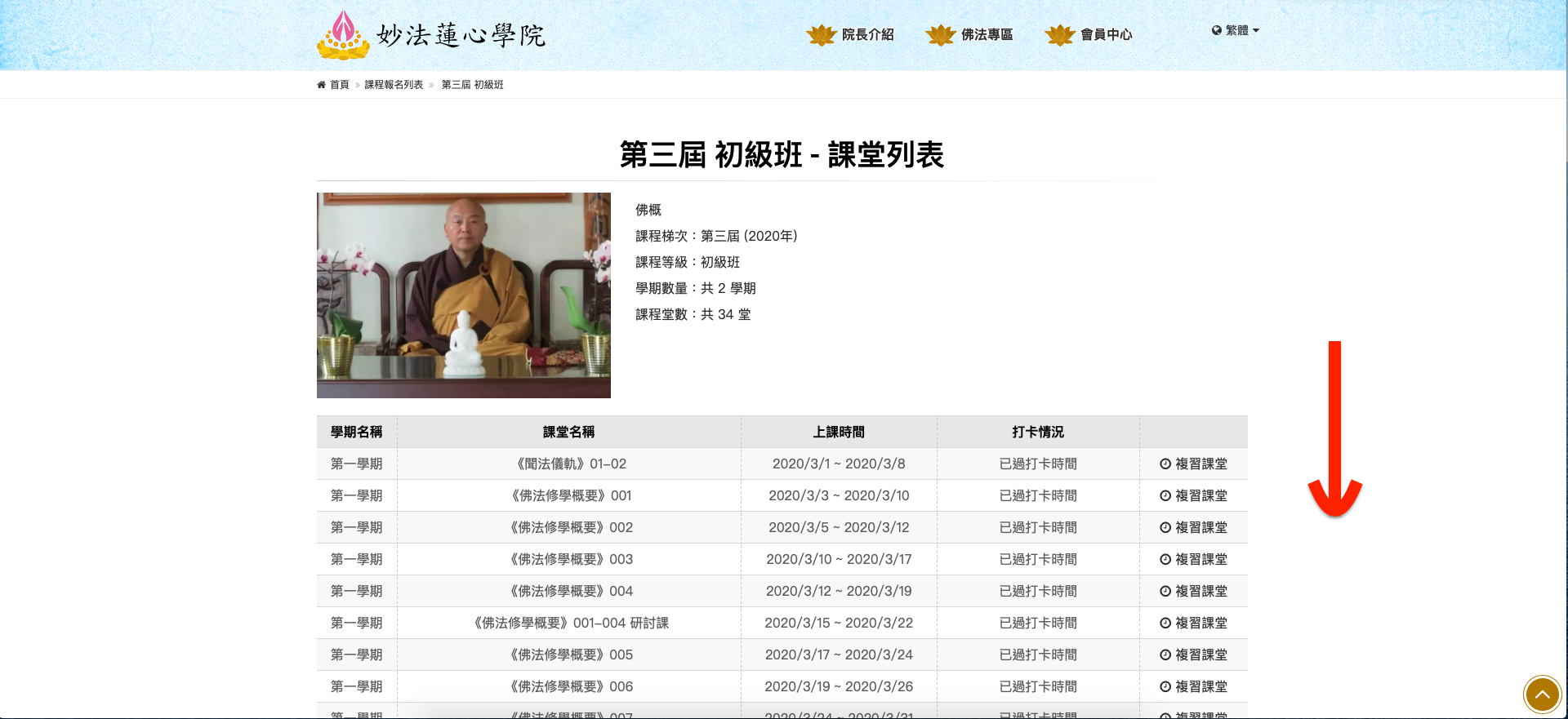Open 複習課堂 for 001–004 研討課
The width and height of the screenshot is (1568, 719).
tap(1193, 623)
